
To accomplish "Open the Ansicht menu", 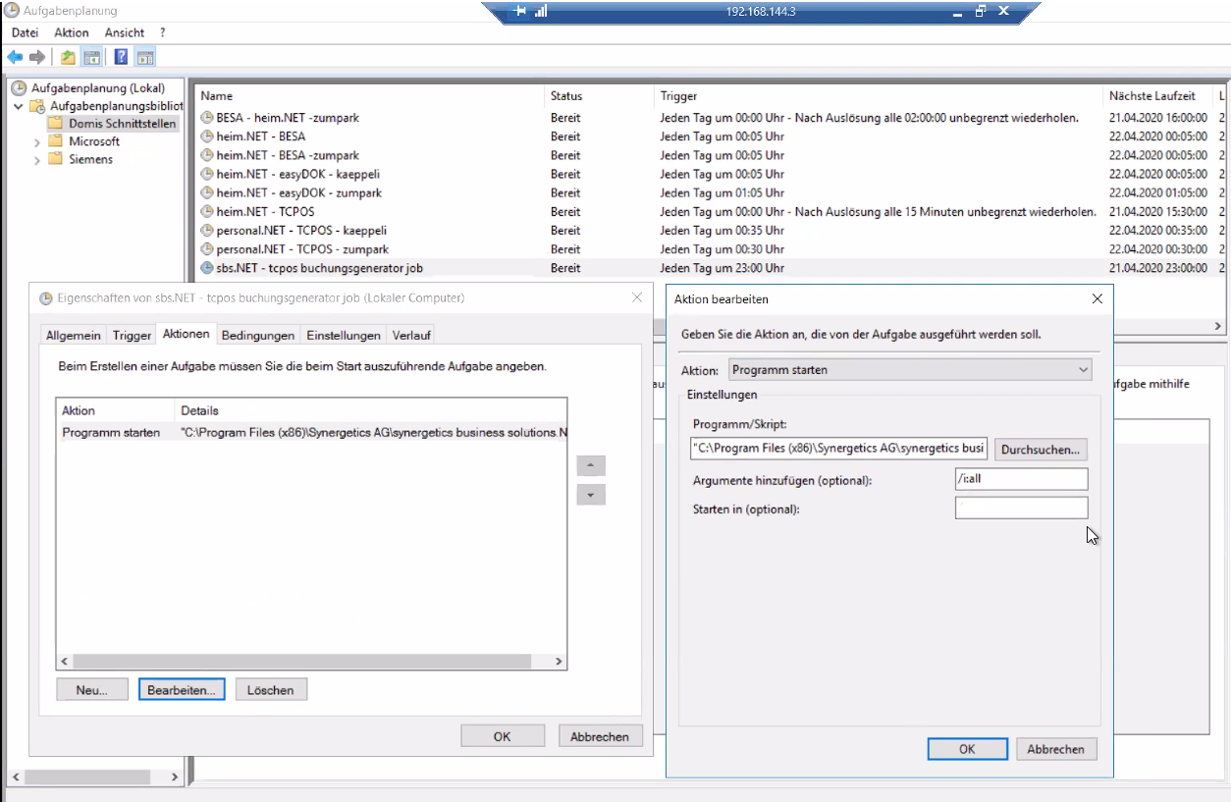I will tap(125, 33).
